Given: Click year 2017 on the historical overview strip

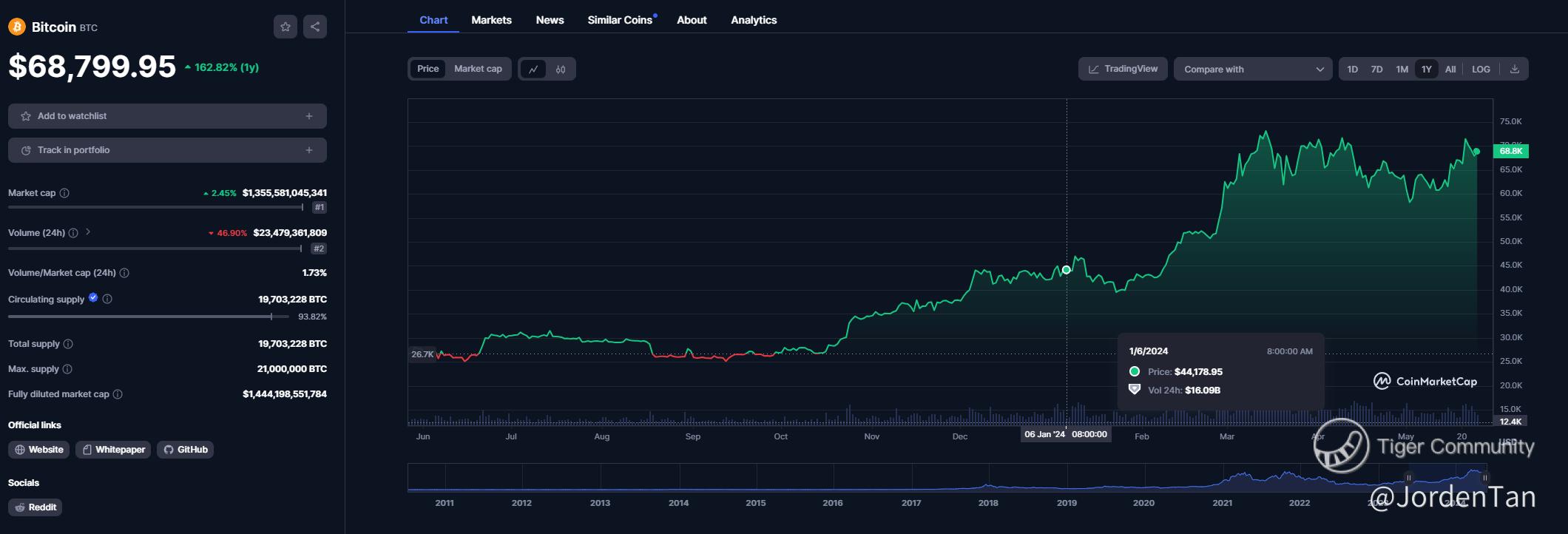Looking at the screenshot, I should click(x=911, y=503).
